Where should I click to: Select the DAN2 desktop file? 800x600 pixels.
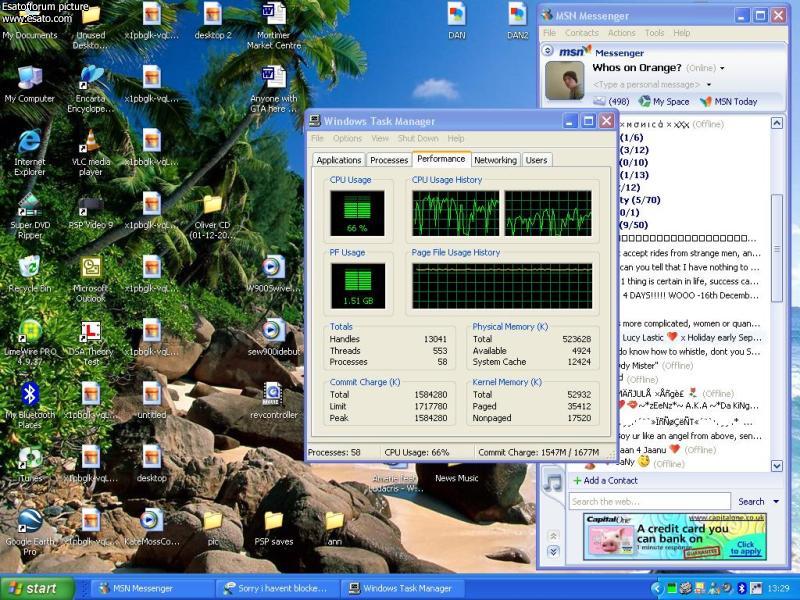tap(517, 21)
